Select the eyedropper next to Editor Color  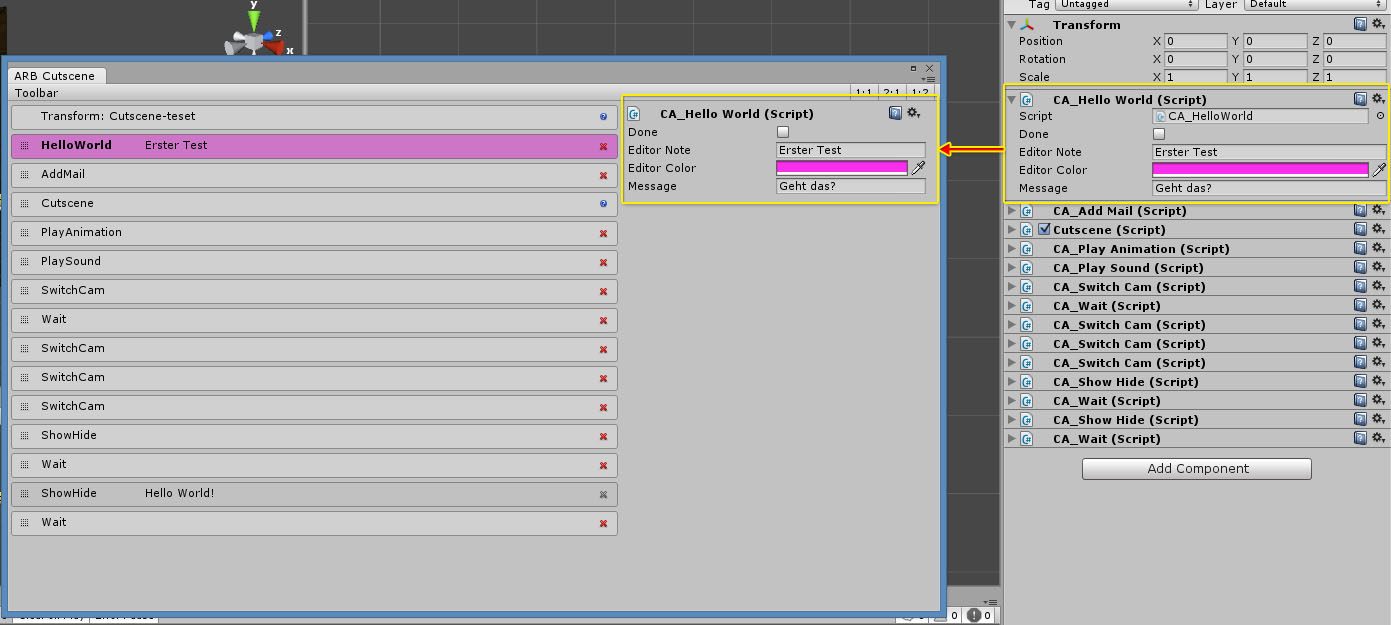tap(919, 168)
